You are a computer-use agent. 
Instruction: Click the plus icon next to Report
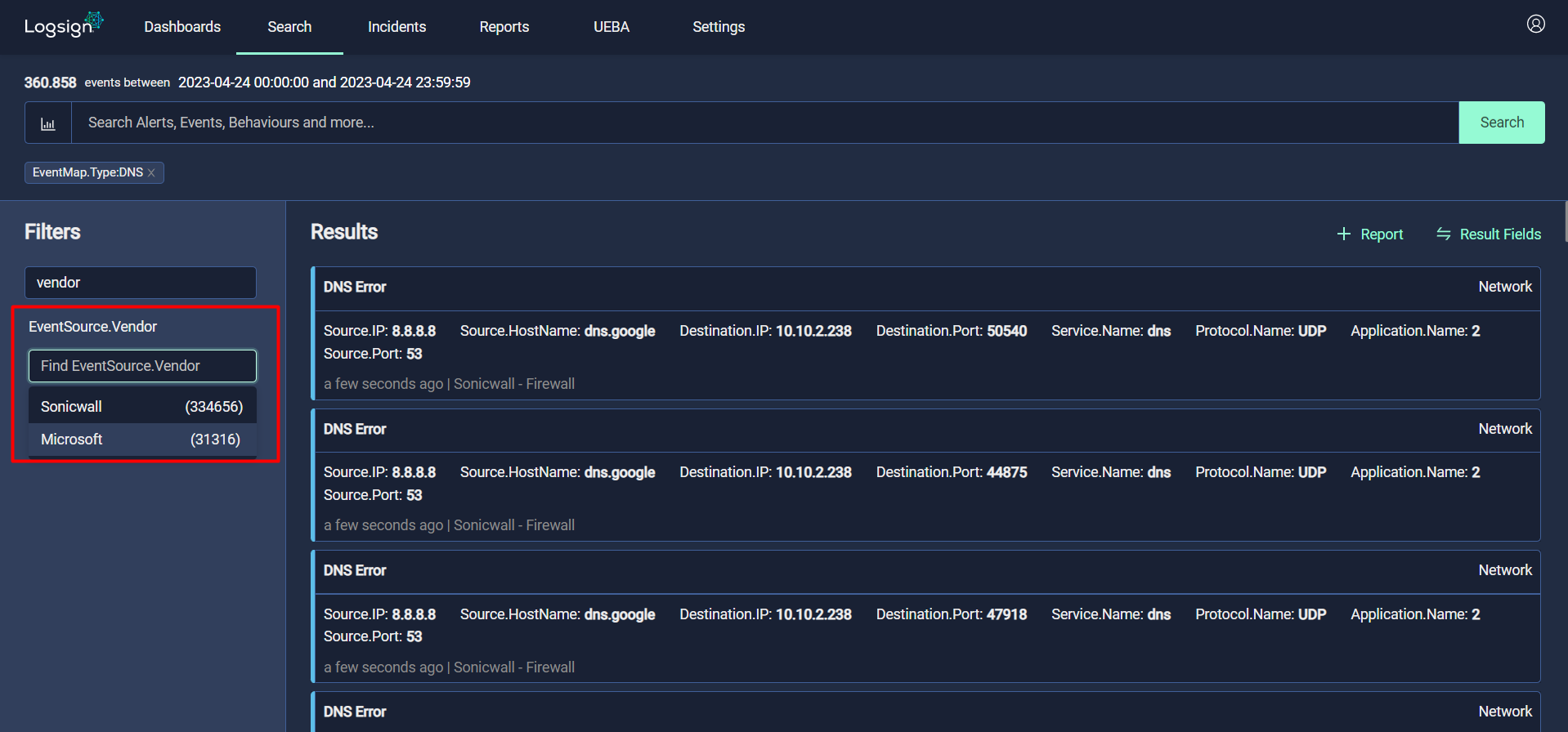tap(1343, 234)
